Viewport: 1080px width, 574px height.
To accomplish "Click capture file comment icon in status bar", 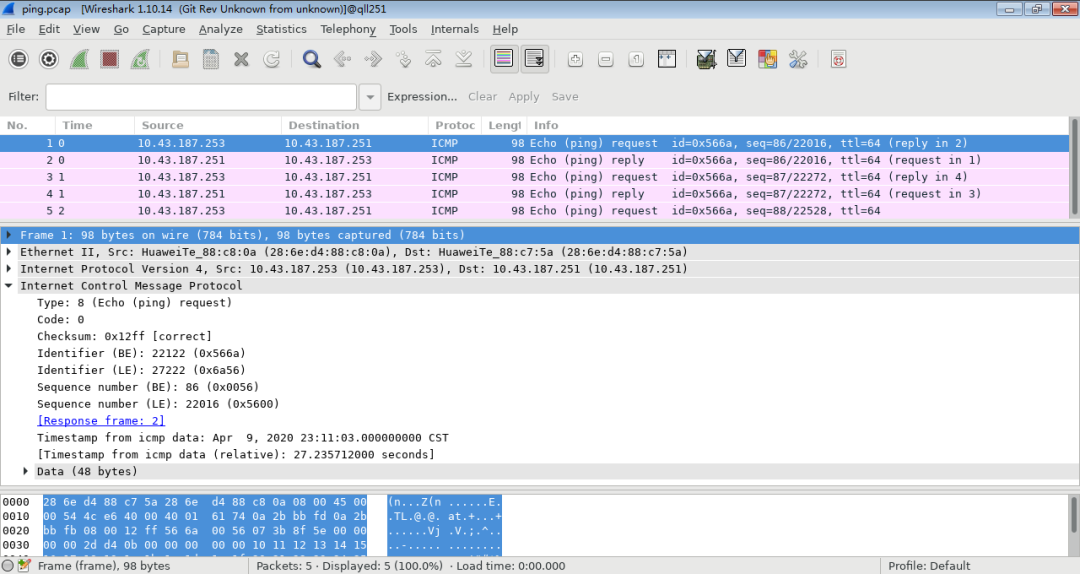I will click(24, 566).
